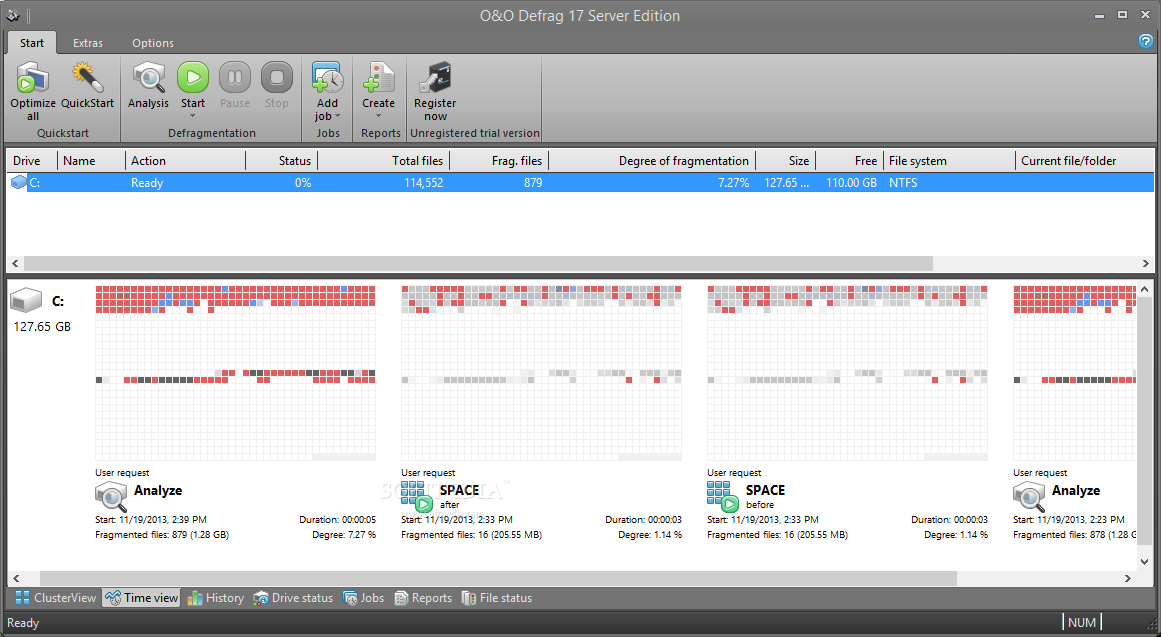Click the NTFS file system cell
Image resolution: width=1161 pixels, height=637 pixels.
(903, 182)
